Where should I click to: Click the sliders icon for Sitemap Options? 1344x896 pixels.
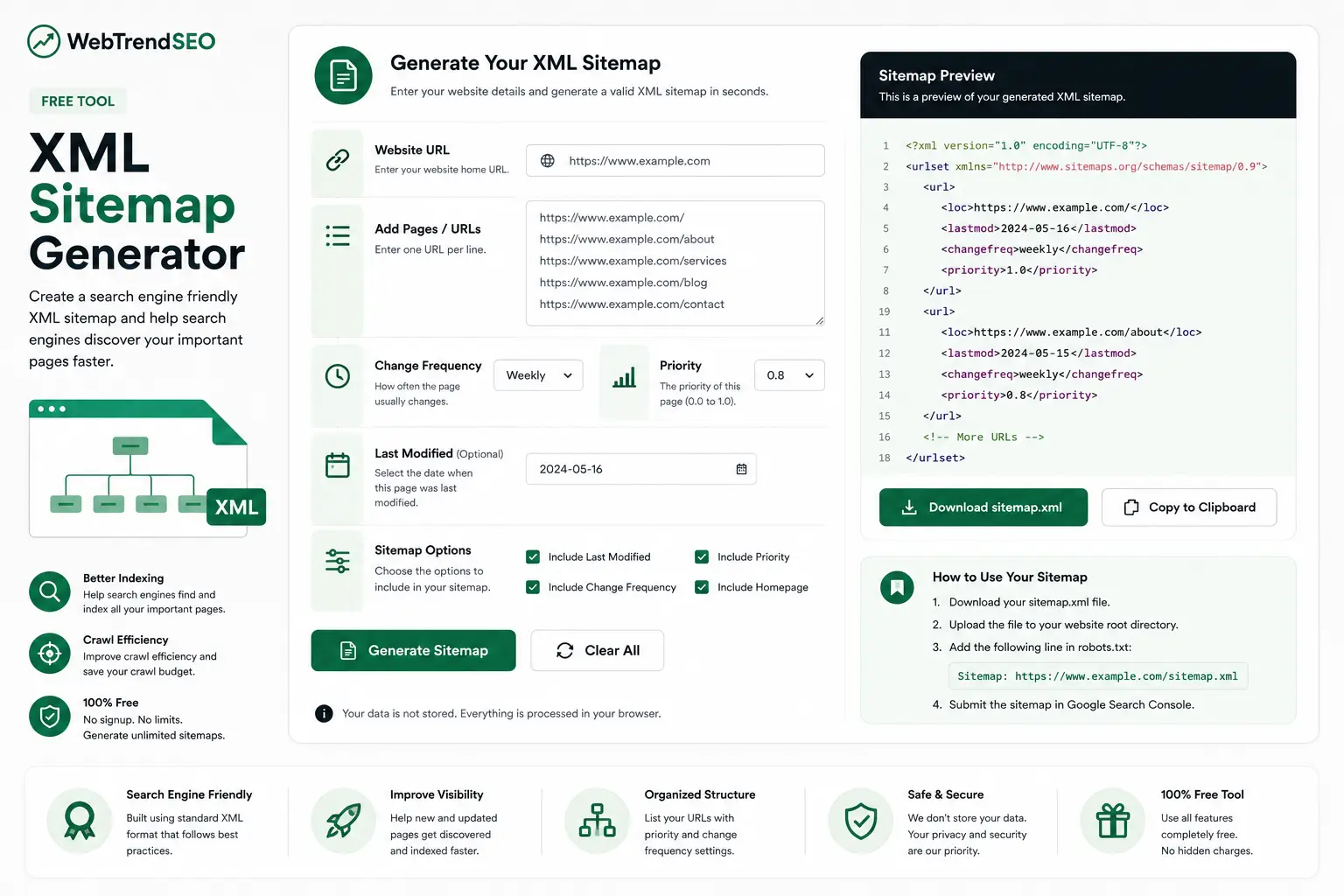[x=338, y=561]
